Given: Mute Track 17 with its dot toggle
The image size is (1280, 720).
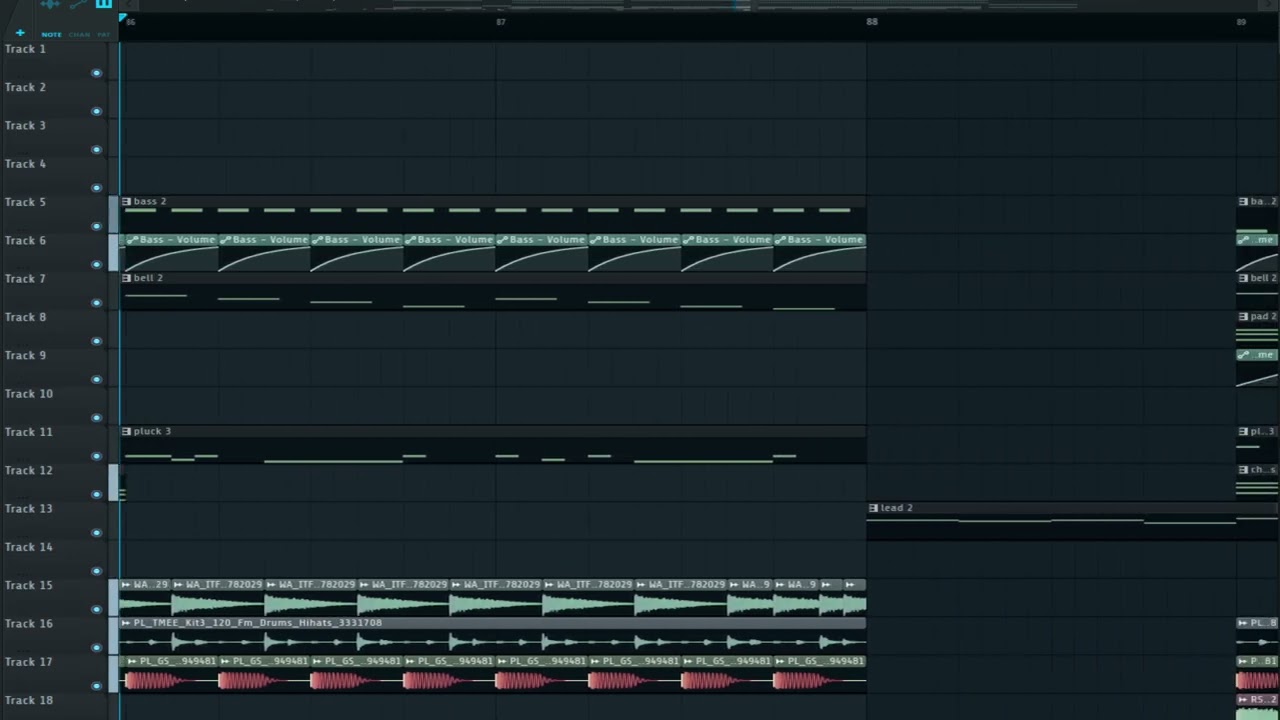Looking at the screenshot, I should coord(97,686).
